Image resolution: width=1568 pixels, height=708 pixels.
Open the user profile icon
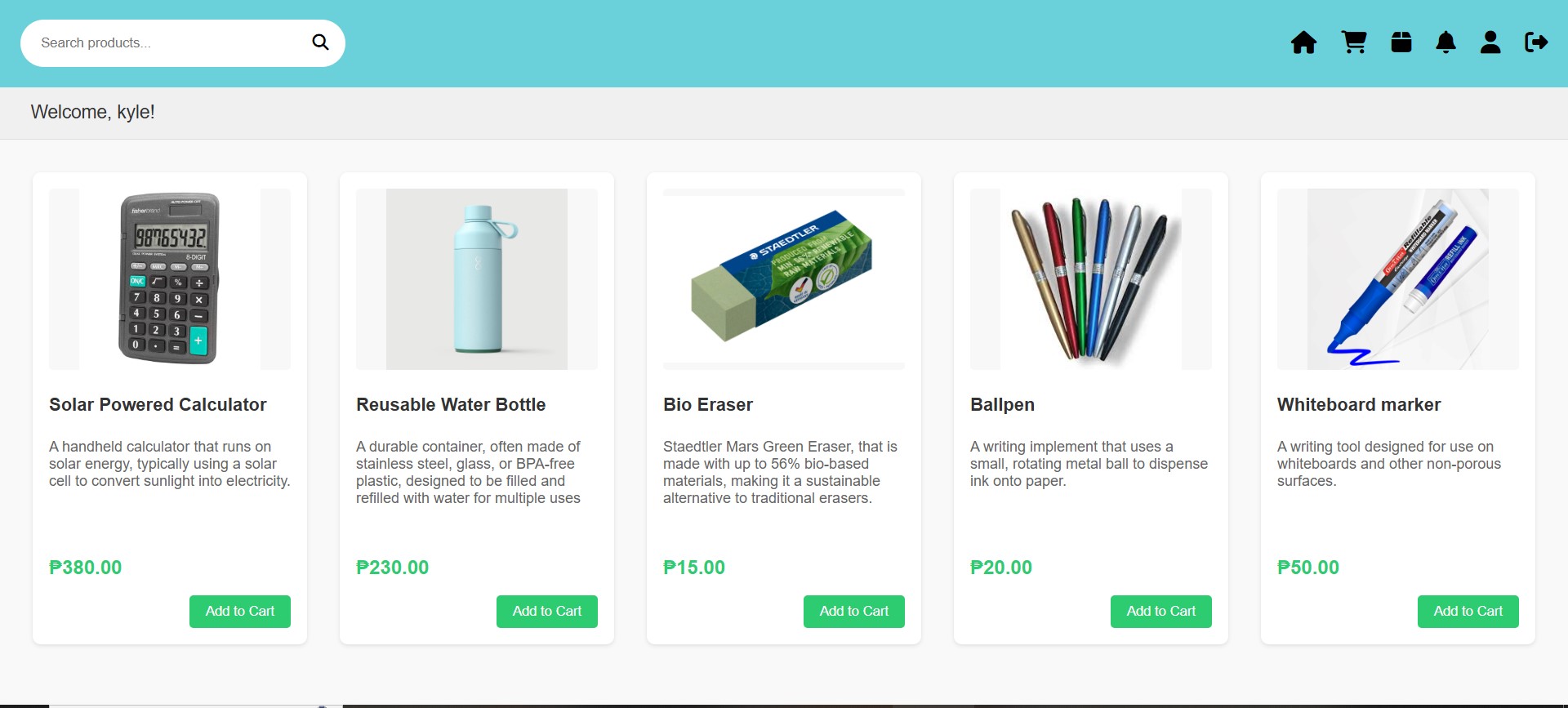(1490, 42)
